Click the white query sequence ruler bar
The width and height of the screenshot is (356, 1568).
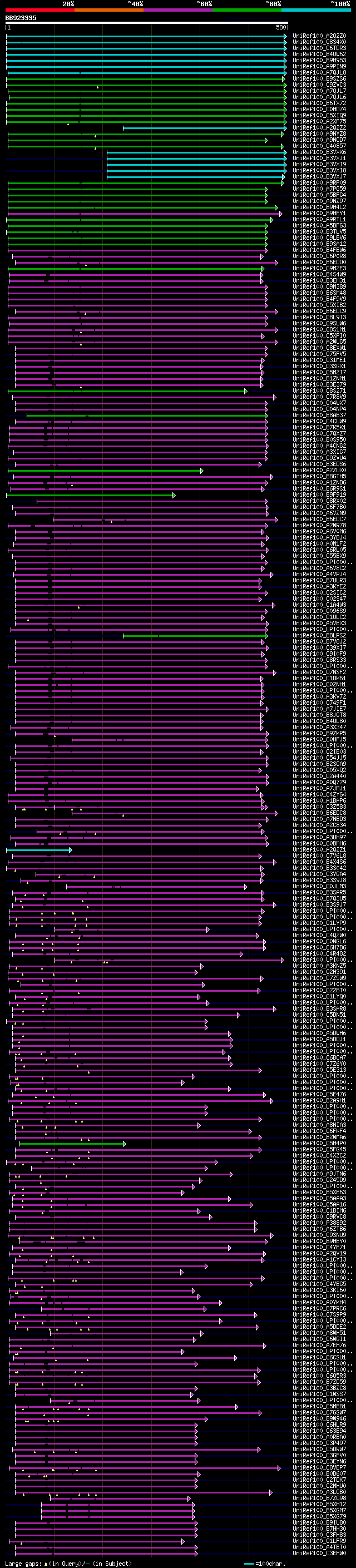coord(147,23)
